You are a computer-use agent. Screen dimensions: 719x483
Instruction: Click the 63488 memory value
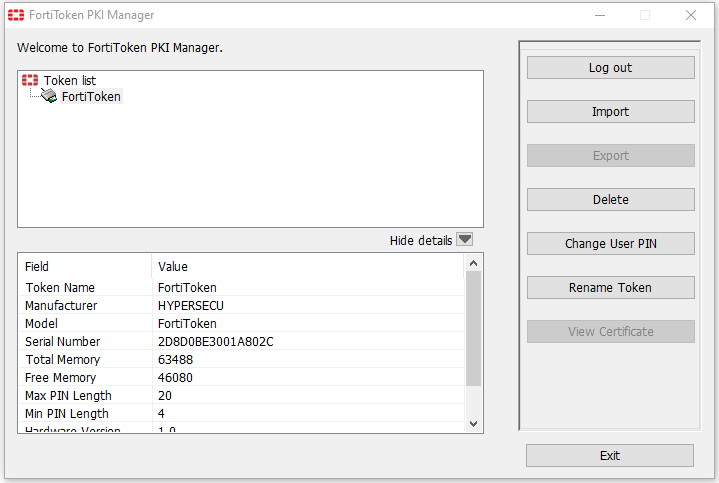click(x=175, y=360)
